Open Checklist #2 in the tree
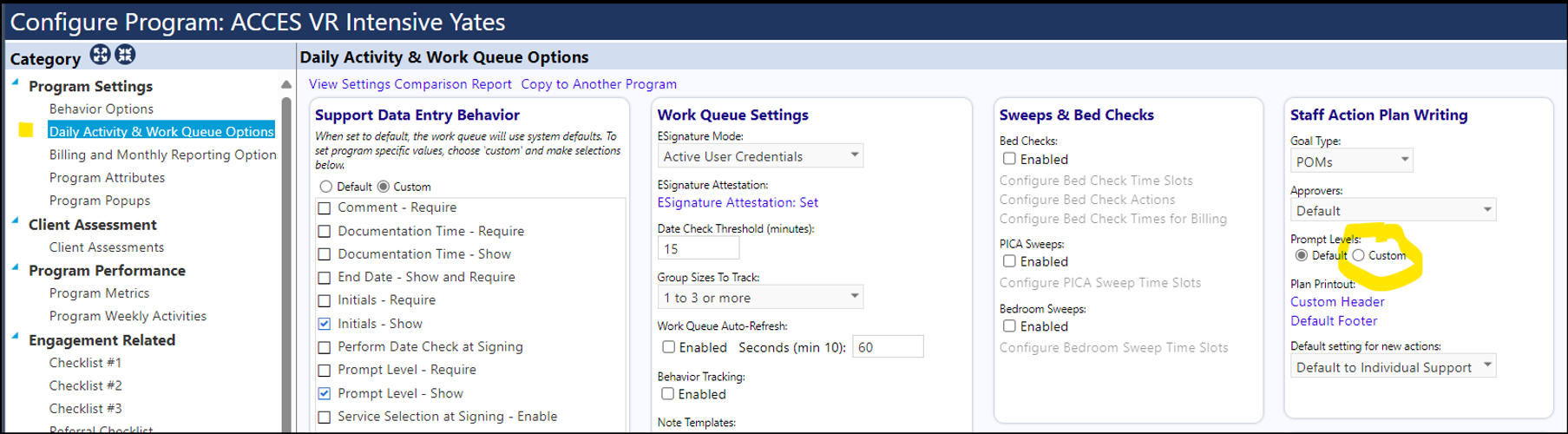This screenshot has height=434, width=1568. [85, 385]
